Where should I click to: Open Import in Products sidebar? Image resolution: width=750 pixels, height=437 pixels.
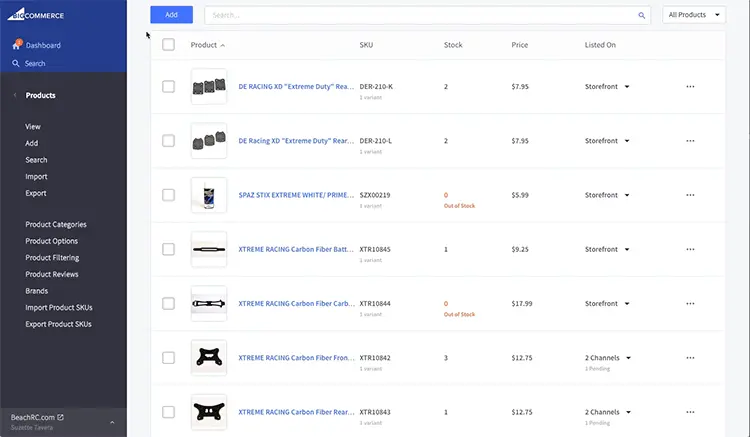[x=36, y=176]
